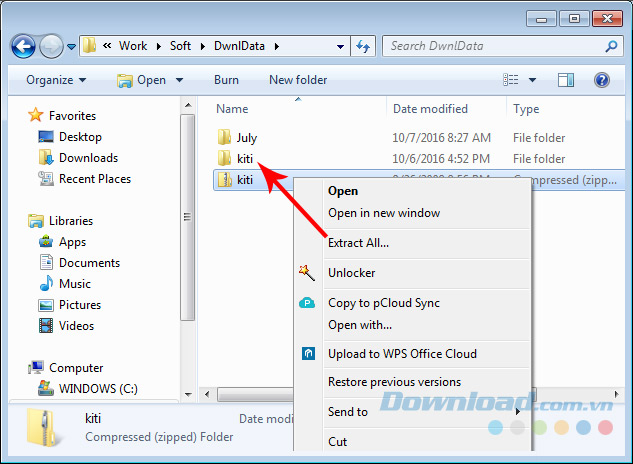Screen dimensions: 633x464
Task: Expand the view options dropdown arrow
Action: tap(532, 80)
